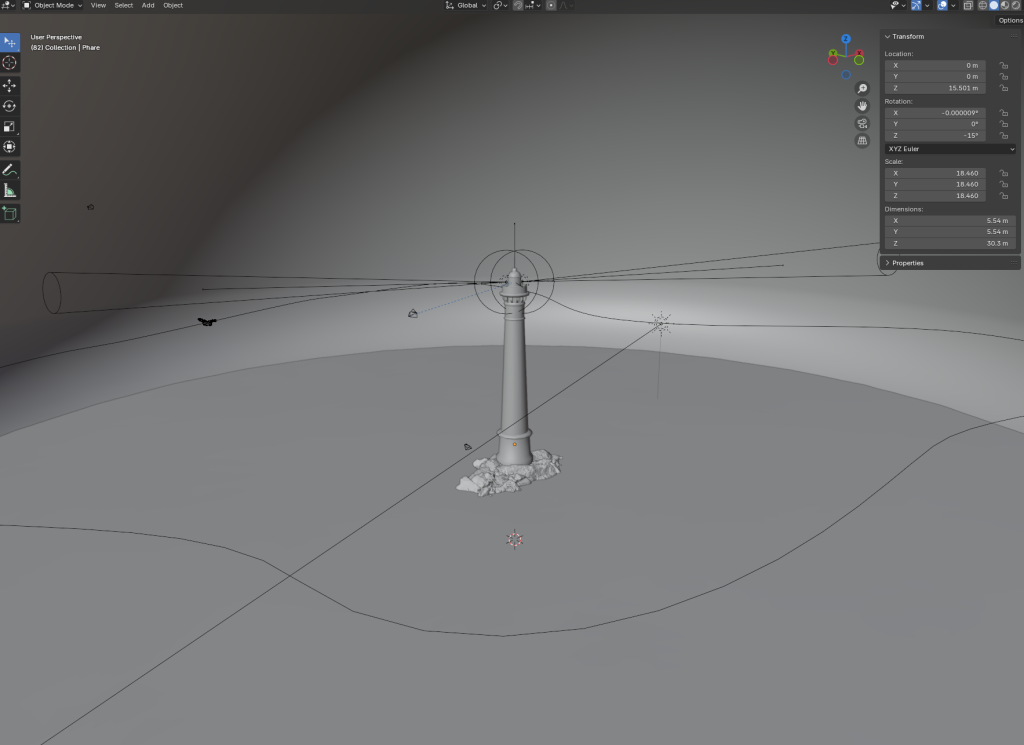Screen dimensions: 1024x745
Task: Open the XYZ Euler rotation mode dropdown
Action: pyautogui.click(x=950, y=149)
